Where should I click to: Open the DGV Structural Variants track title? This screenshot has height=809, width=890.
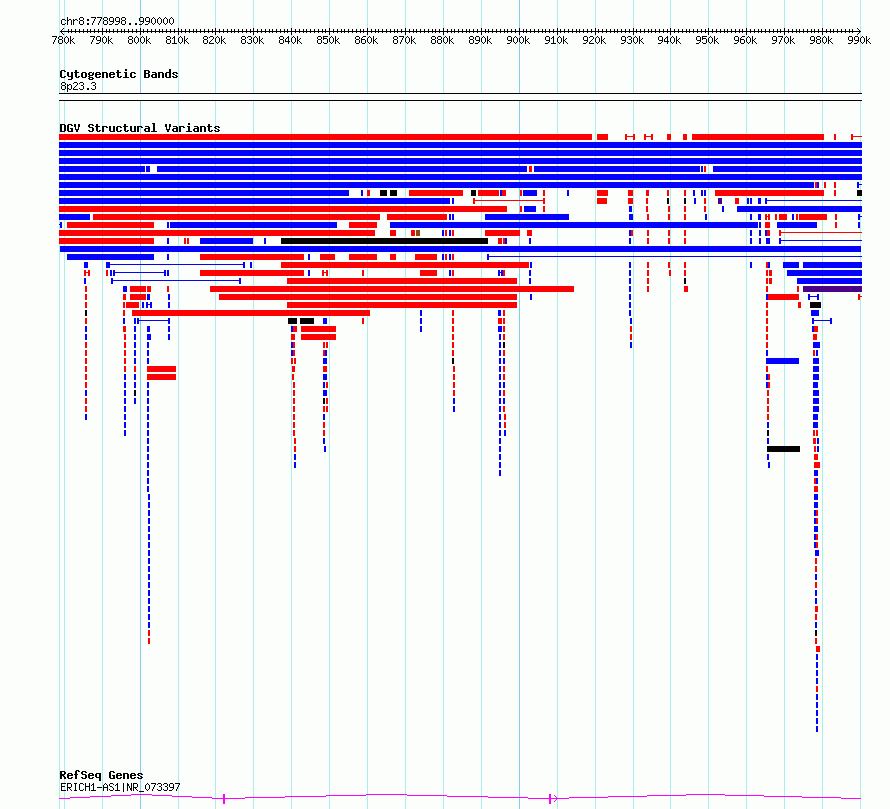(140, 128)
